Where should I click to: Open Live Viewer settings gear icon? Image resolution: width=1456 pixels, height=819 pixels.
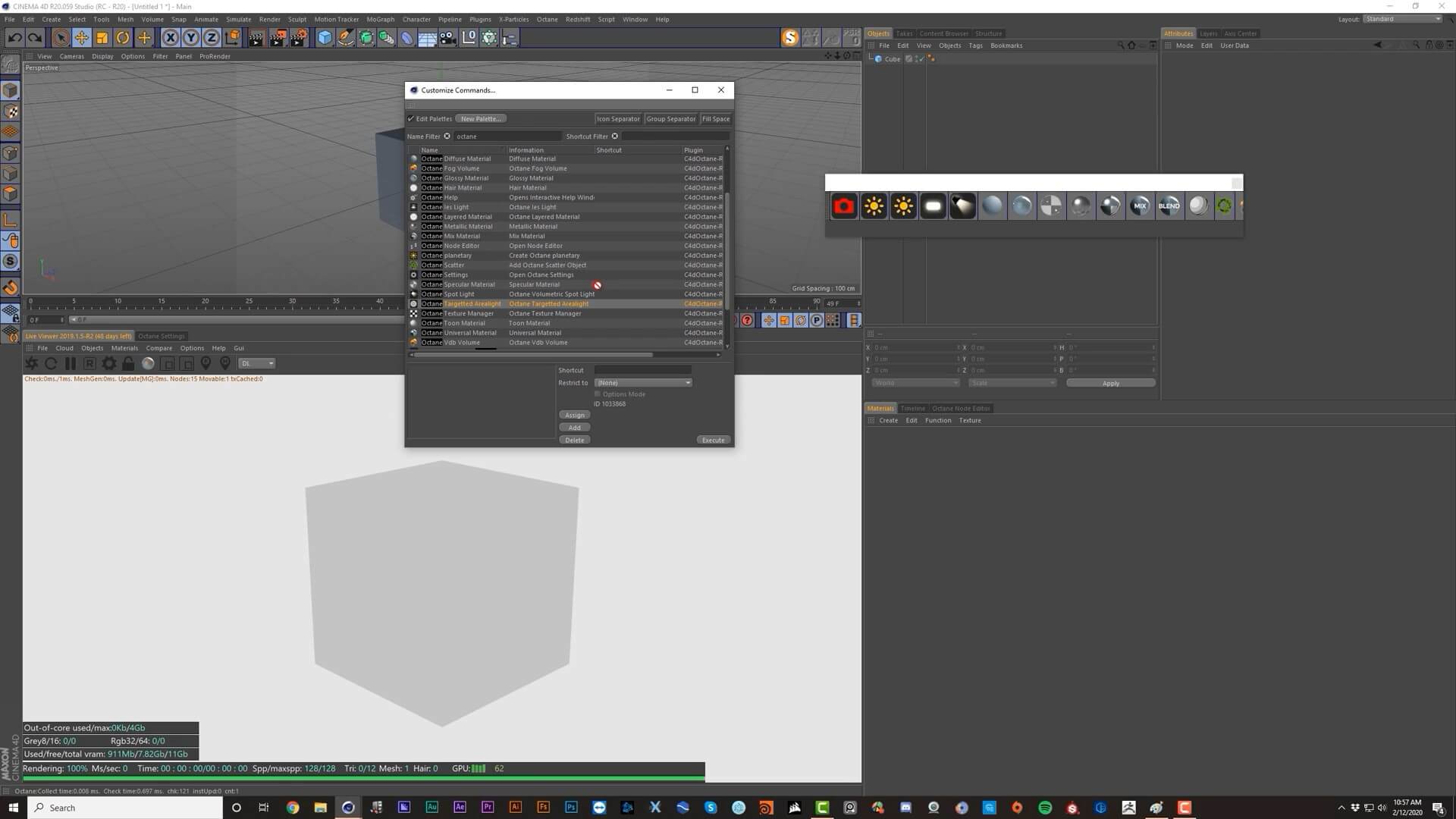tap(109, 364)
